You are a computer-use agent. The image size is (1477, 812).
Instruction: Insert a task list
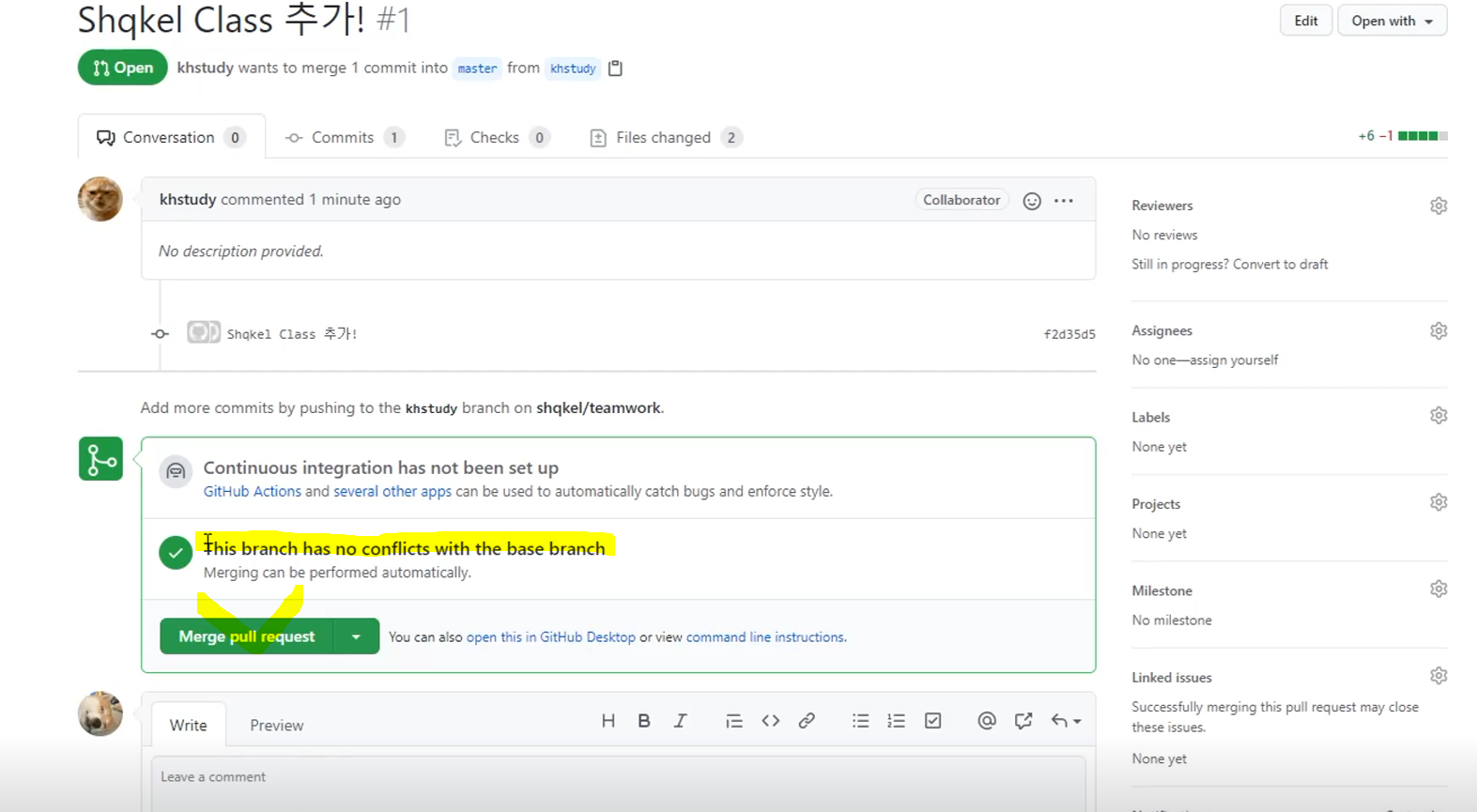click(933, 721)
